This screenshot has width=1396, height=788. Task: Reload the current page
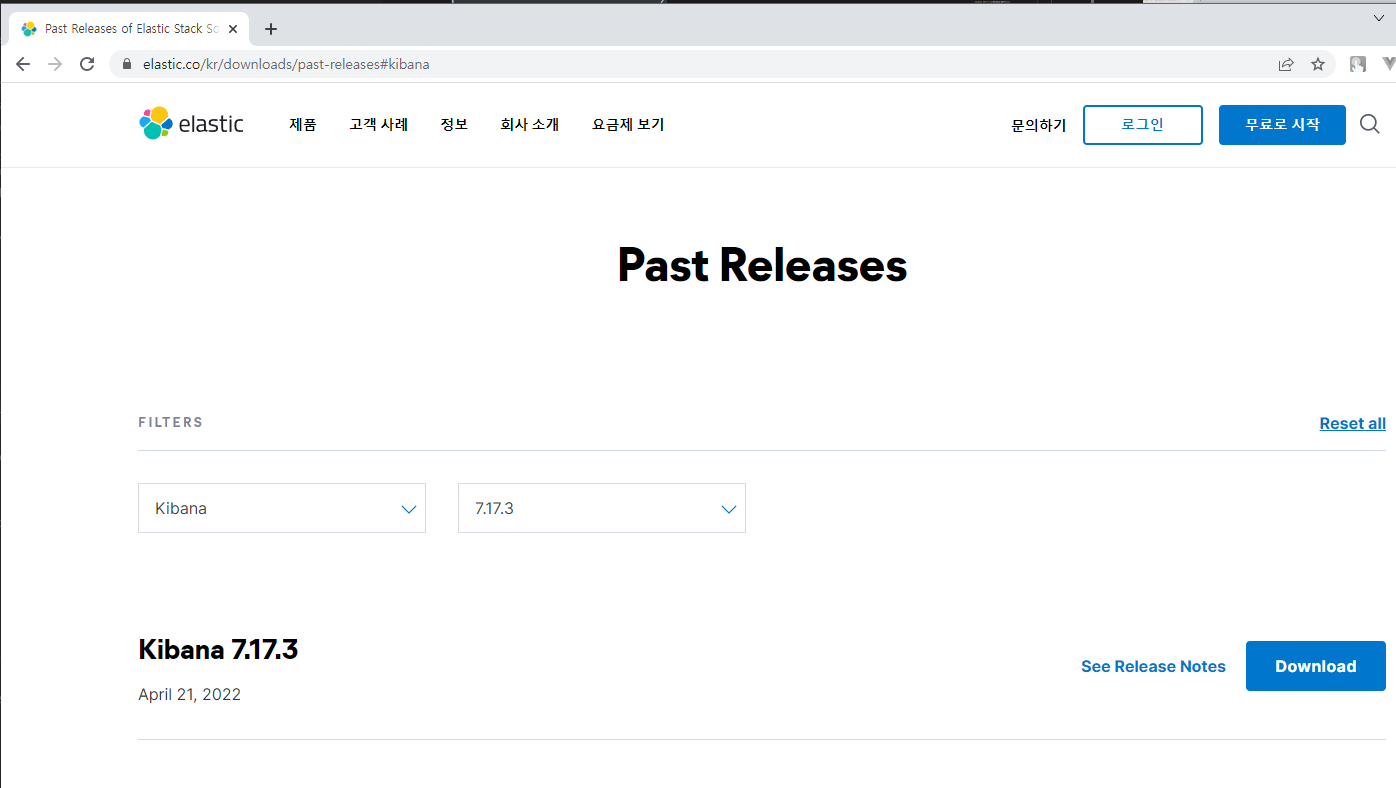click(87, 64)
